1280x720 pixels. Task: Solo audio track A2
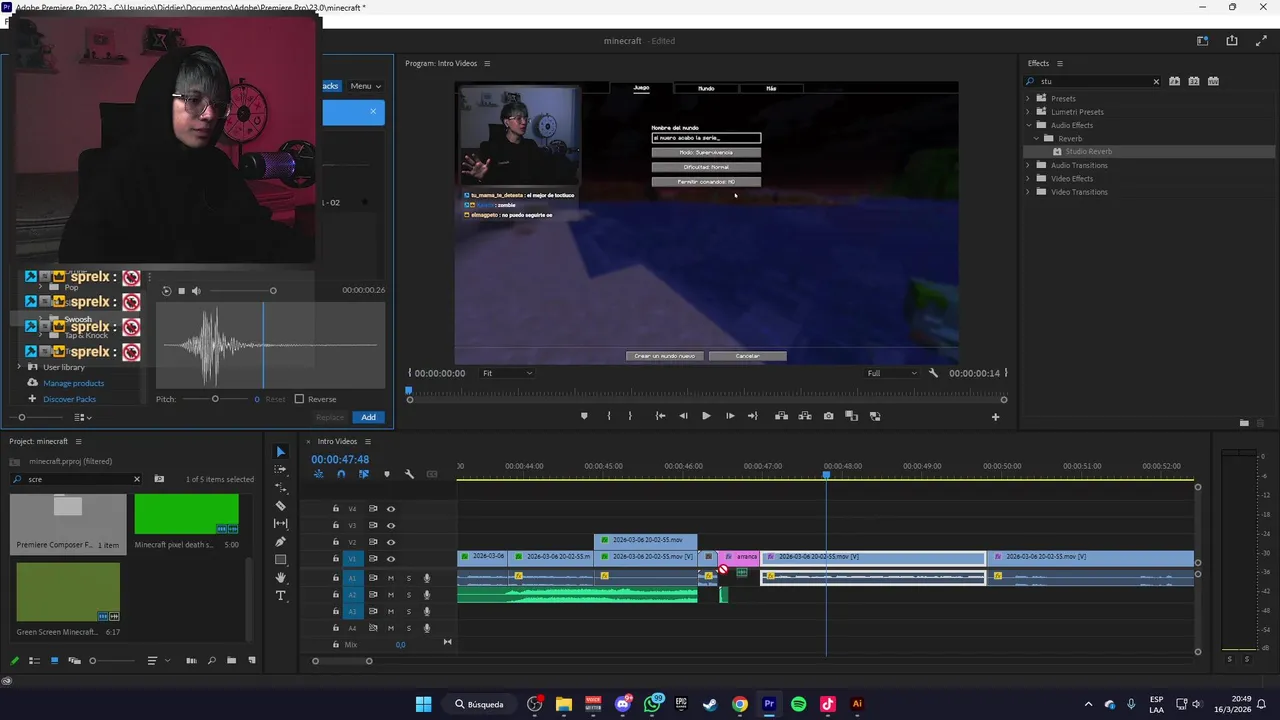[408, 595]
